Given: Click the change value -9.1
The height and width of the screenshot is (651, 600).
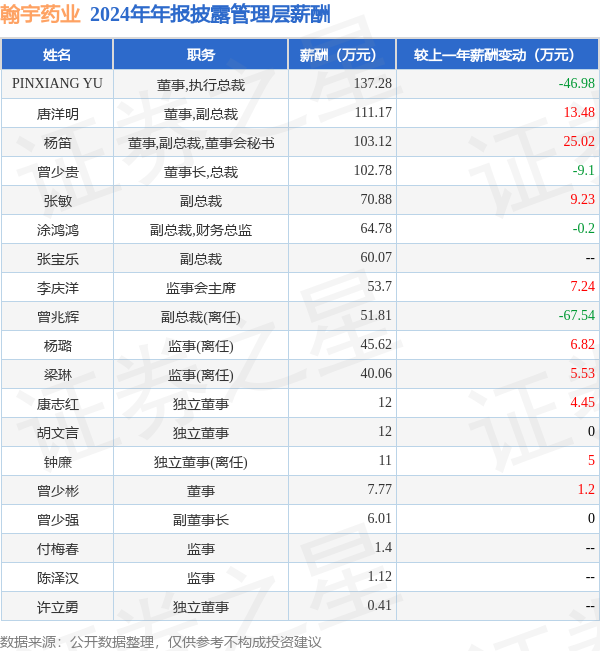Looking at the screenshot, I should 583,170.
